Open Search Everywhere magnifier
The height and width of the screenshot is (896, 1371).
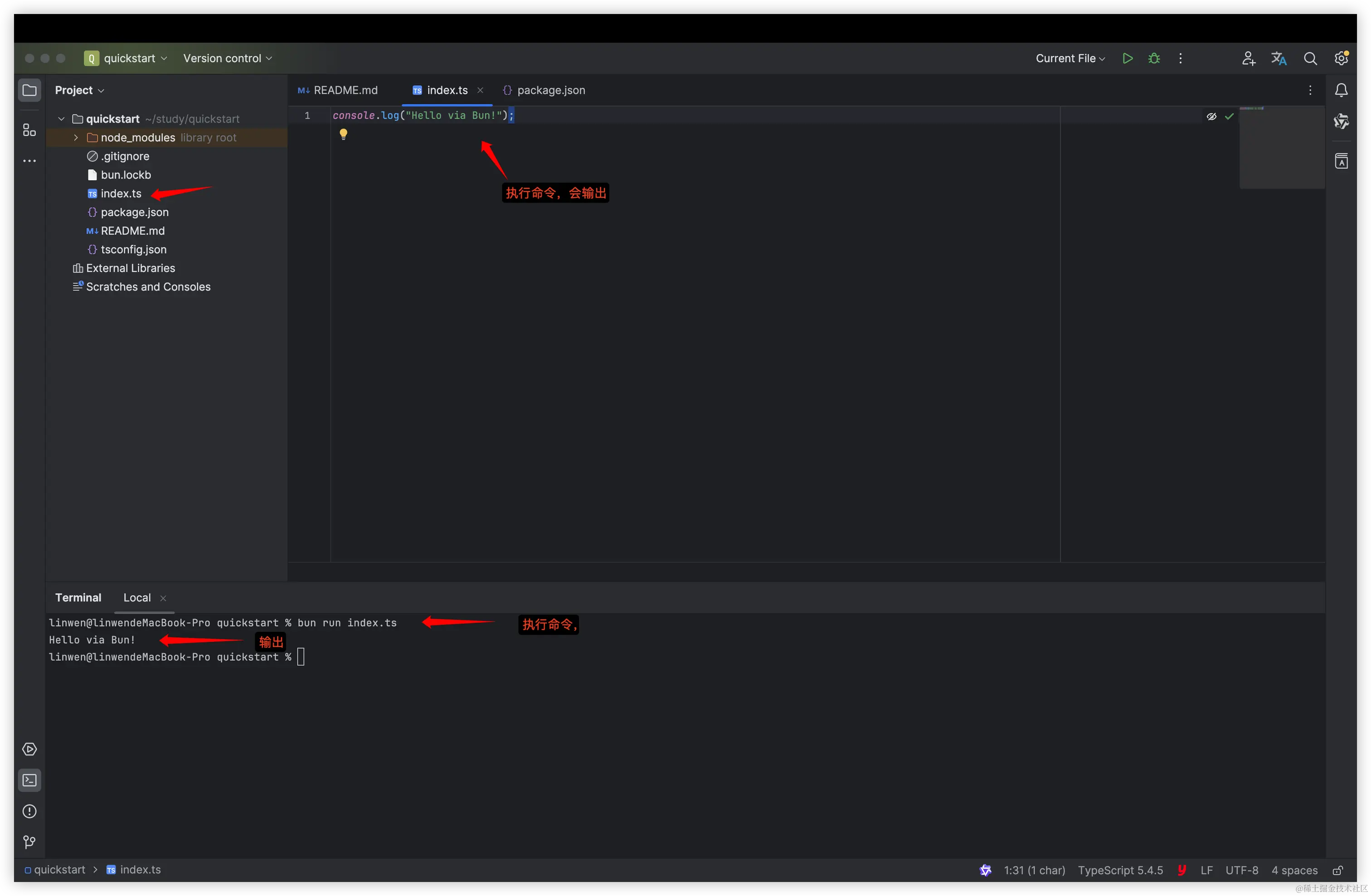tap(1310, 58)
